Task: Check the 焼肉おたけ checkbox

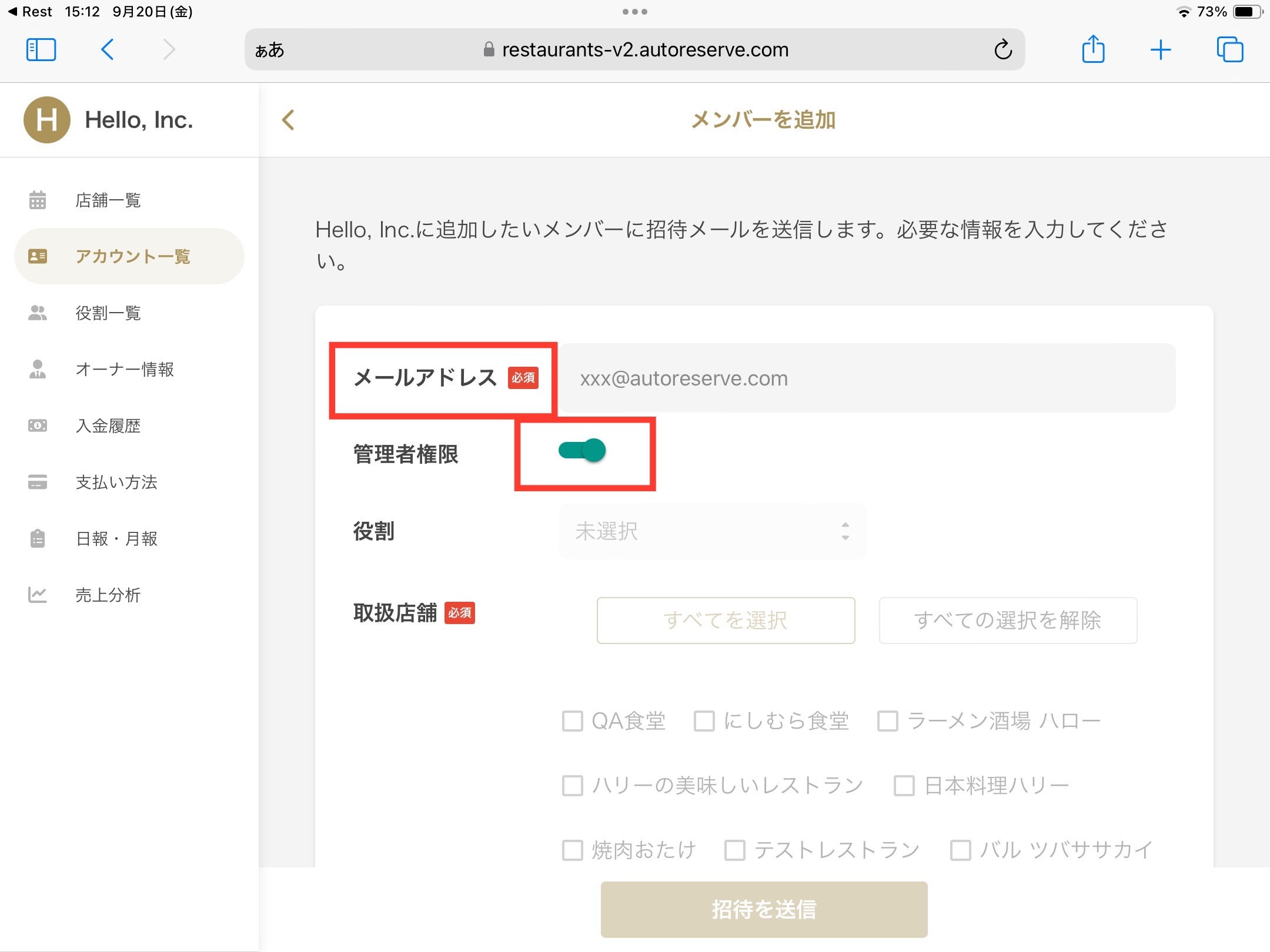Action: 573,850
